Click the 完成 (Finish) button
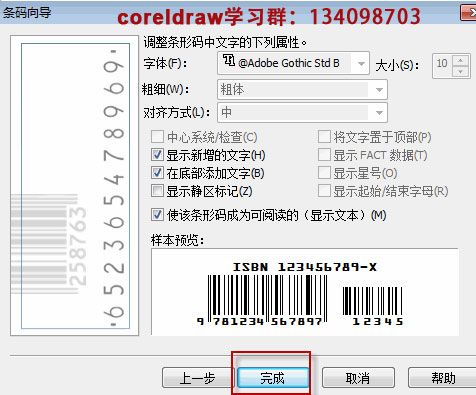The height and width of the screenshot is (395, 476). pos(273,378)
